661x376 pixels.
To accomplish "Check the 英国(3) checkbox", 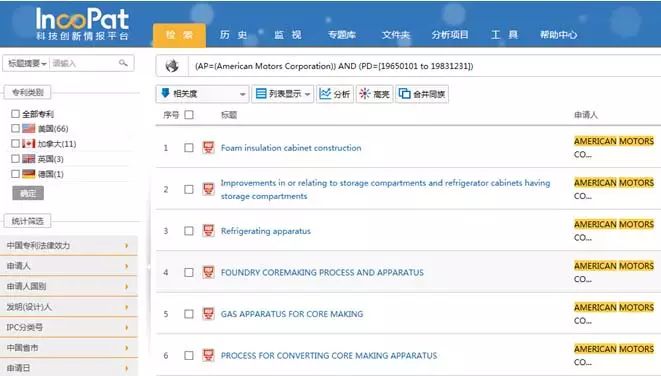I will pyautogui.click(x=15, y=159).
